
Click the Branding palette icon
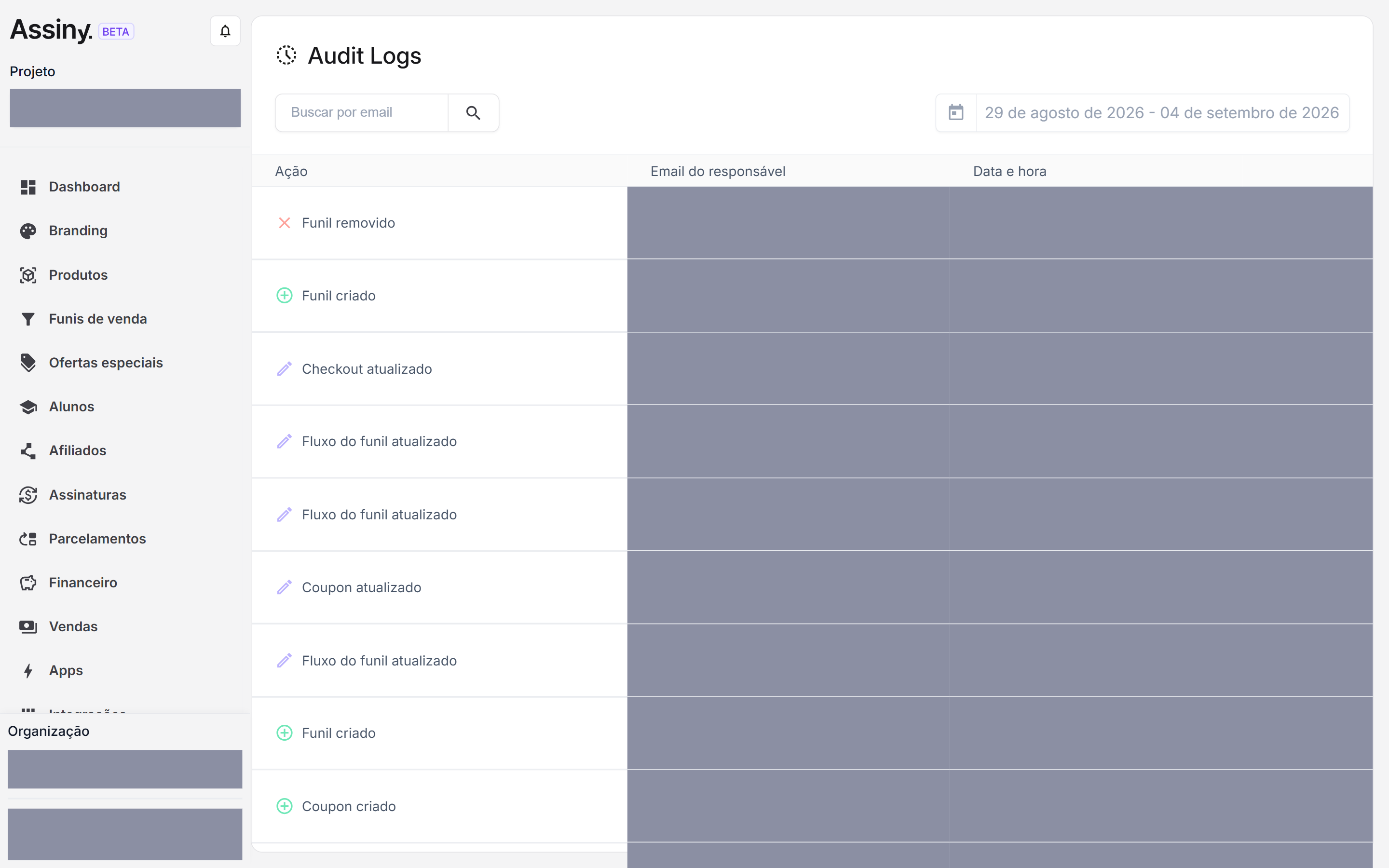[x=28, y=231]
